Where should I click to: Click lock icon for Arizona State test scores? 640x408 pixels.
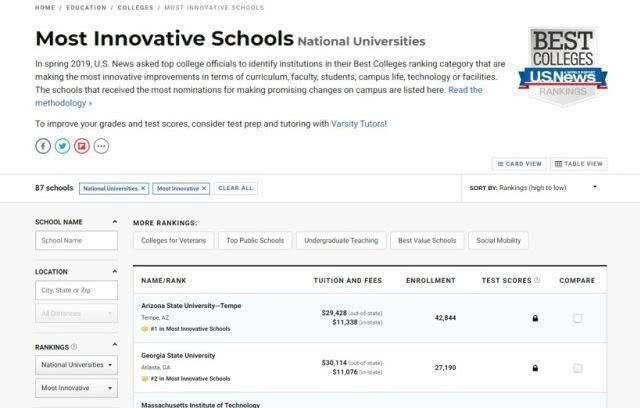click(535, 318)
